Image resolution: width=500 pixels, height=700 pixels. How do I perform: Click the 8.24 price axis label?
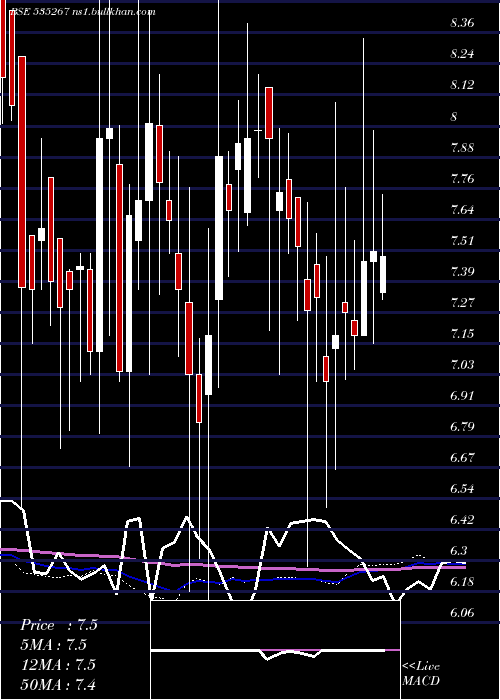coord(462,54)
